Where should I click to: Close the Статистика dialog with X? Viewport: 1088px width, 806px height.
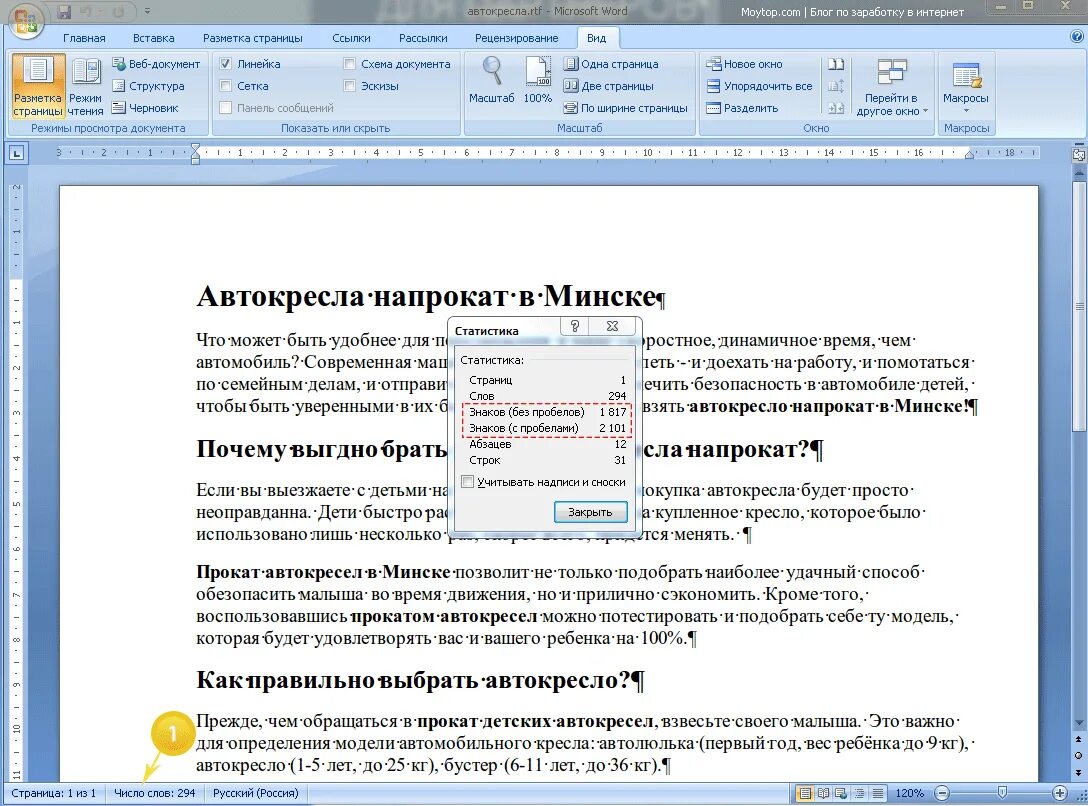tap(612, 326)
